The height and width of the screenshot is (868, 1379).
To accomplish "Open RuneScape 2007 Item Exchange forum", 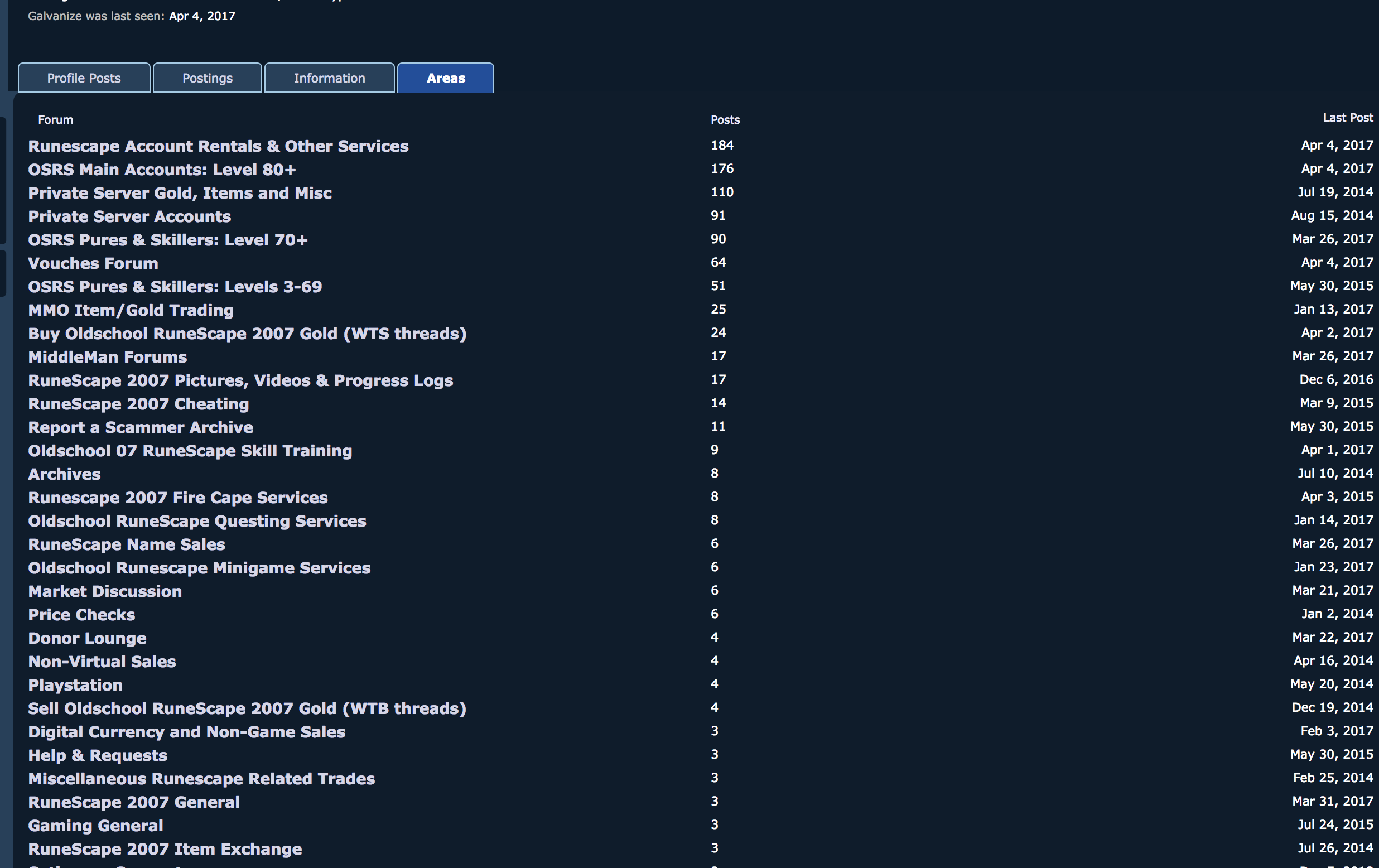I will click(x=165, y=849).
